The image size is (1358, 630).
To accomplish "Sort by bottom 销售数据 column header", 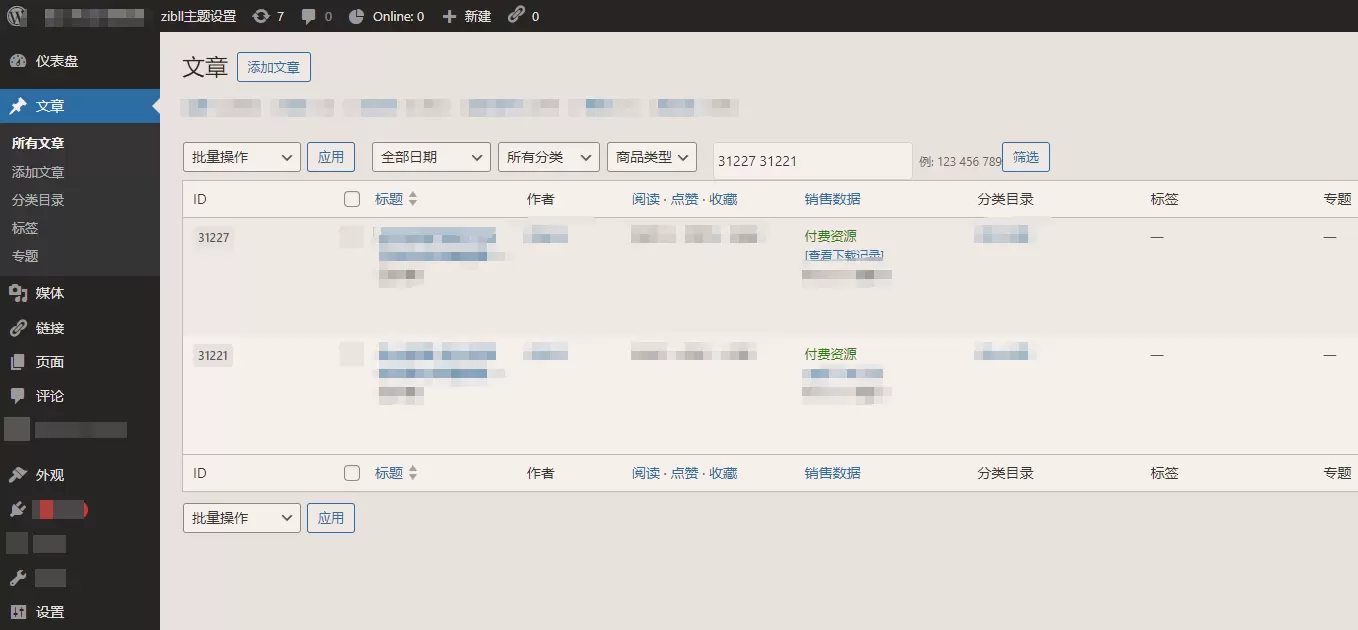I will pos(832,473).
